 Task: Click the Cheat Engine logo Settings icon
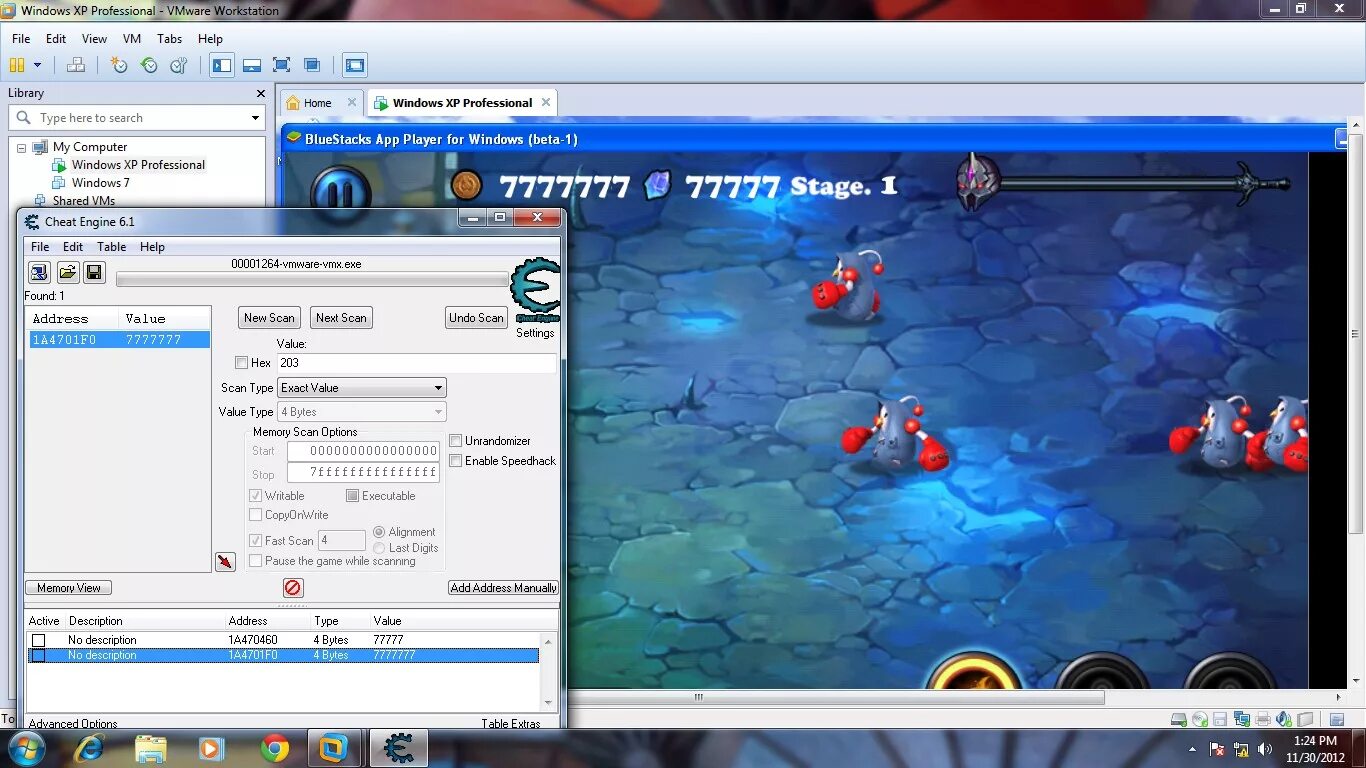(535, 291)
